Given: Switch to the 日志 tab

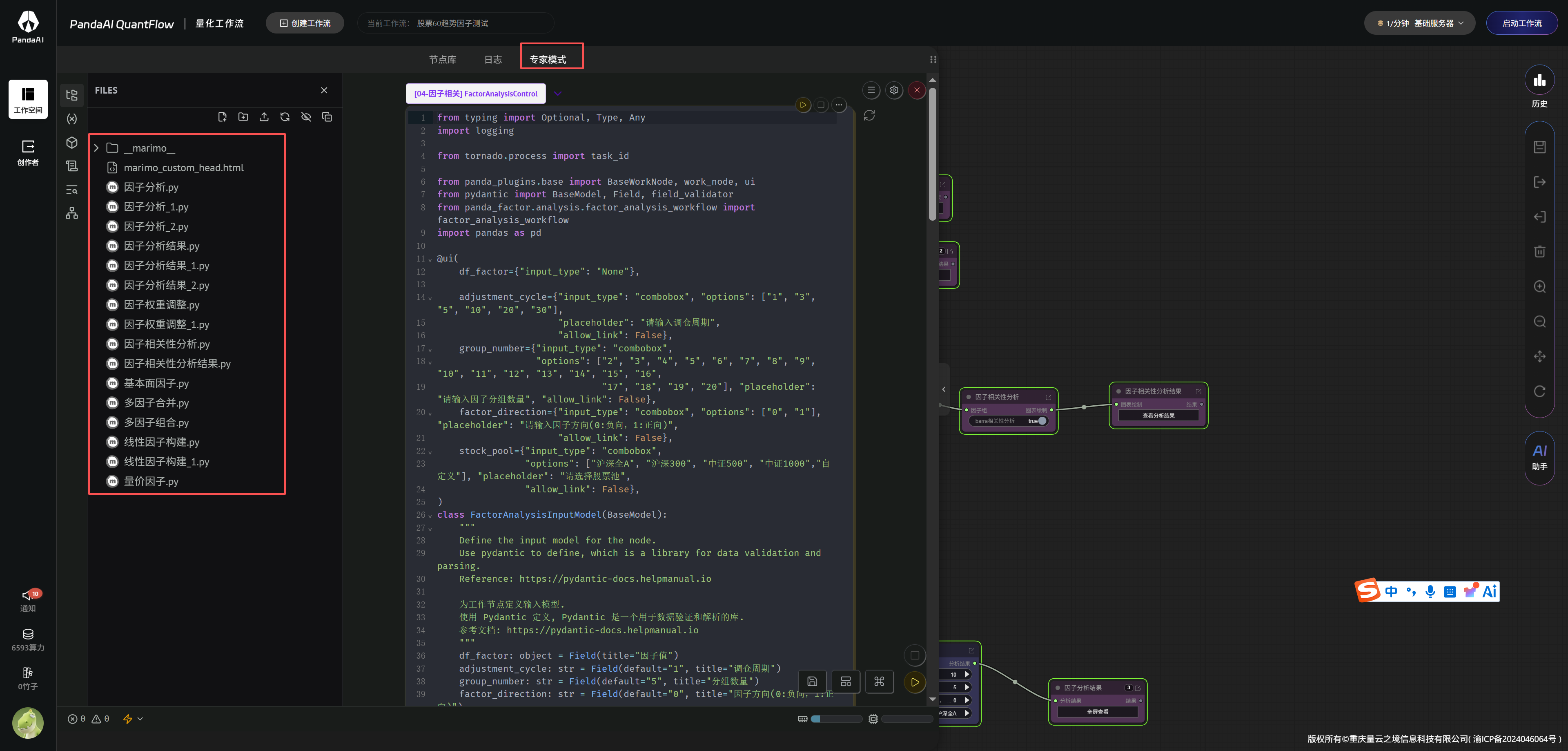Looking at the screenshot, I should (x=493, y=59).
